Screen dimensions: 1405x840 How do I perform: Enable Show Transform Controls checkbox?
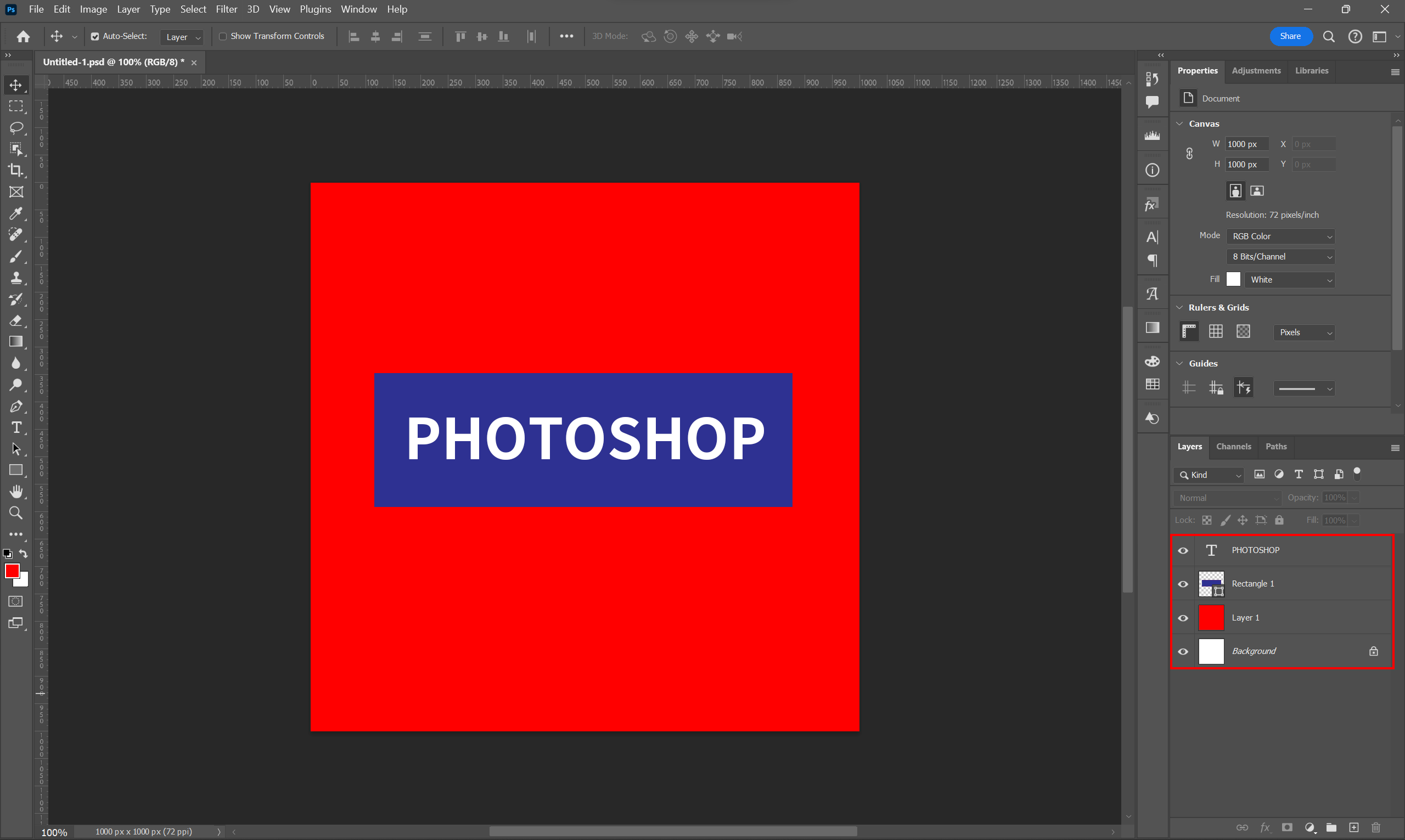[x=223, y=36]
